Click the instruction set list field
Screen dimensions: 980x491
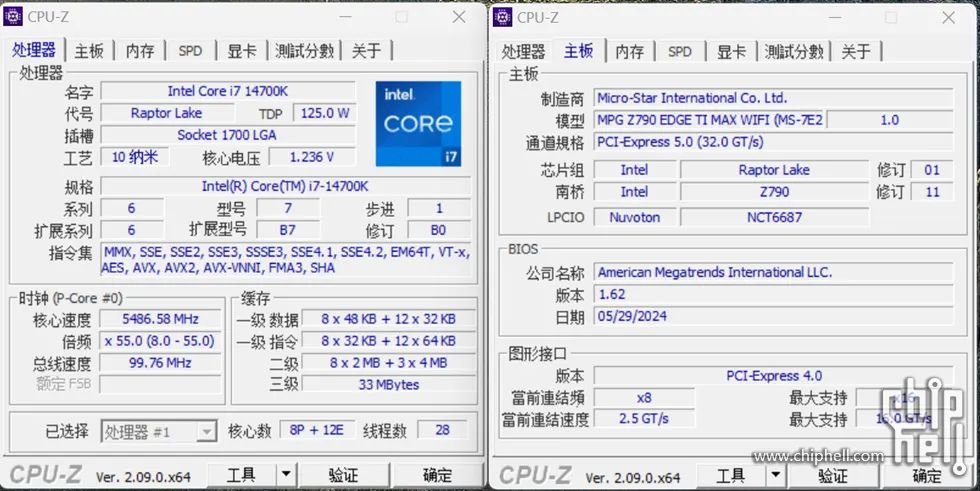(x=286, y=260)
